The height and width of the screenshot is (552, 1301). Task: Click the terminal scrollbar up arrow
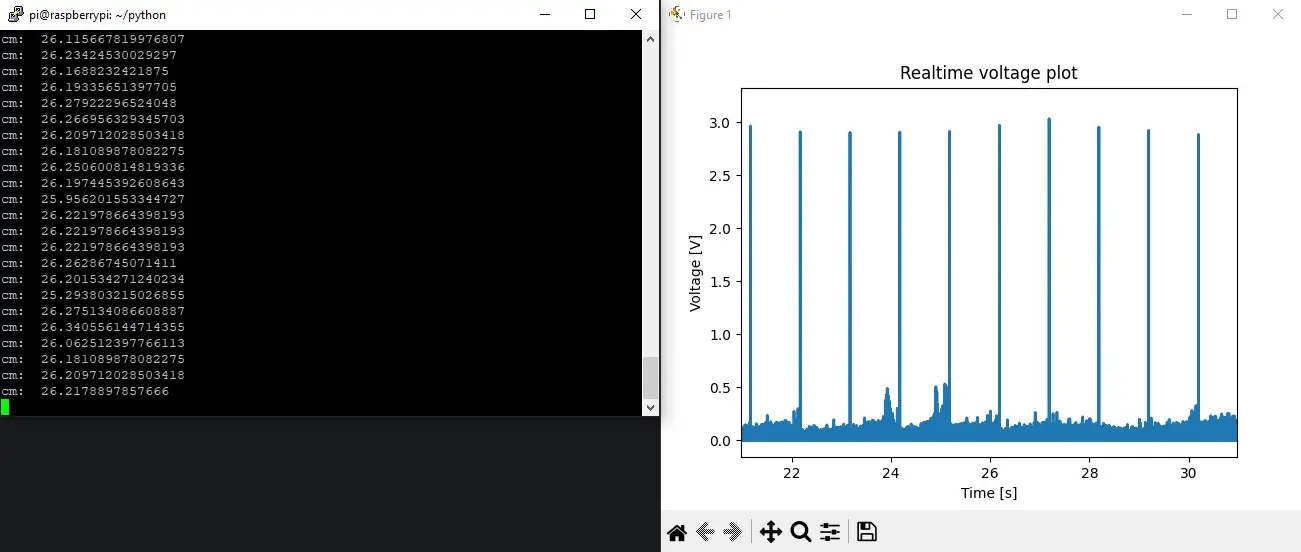pos(651,38)
